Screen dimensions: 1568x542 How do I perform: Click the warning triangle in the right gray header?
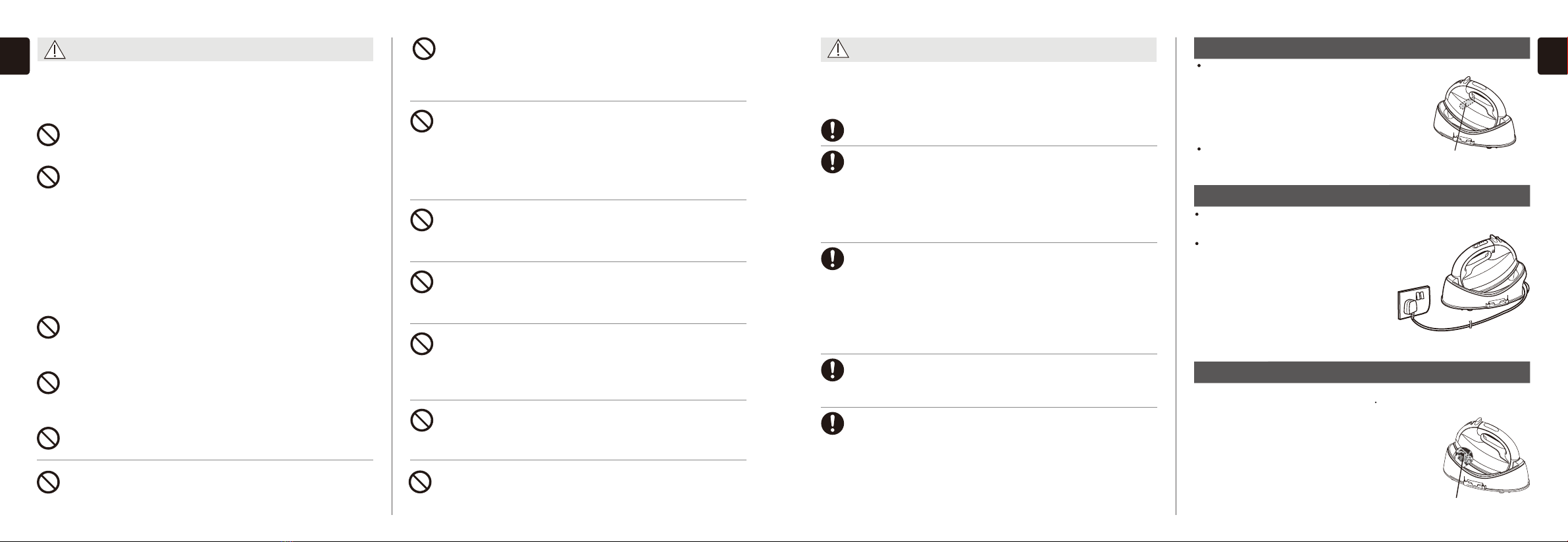pos(838,49)
